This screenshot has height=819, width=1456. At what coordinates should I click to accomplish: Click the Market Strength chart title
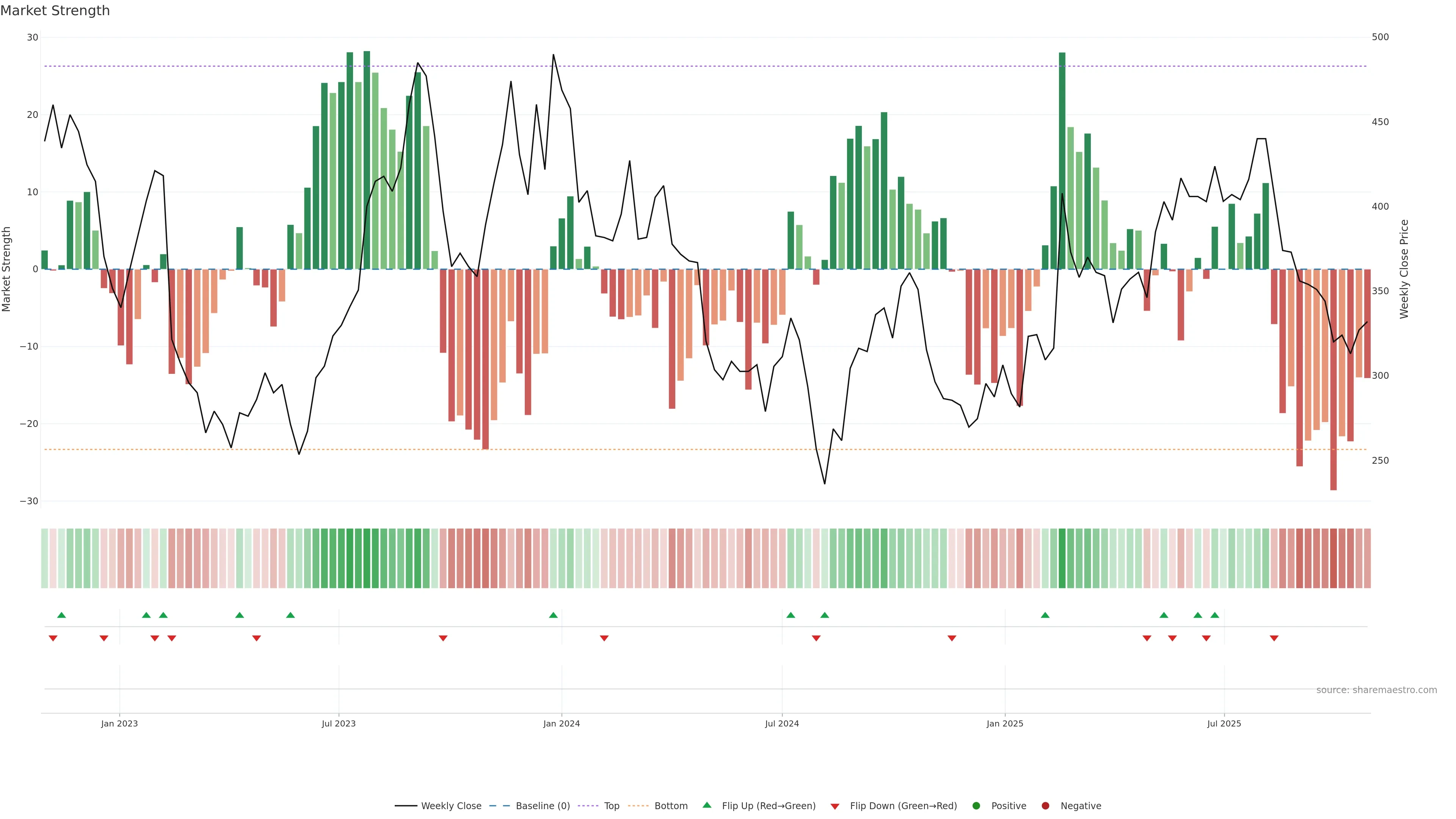[55, 11]
